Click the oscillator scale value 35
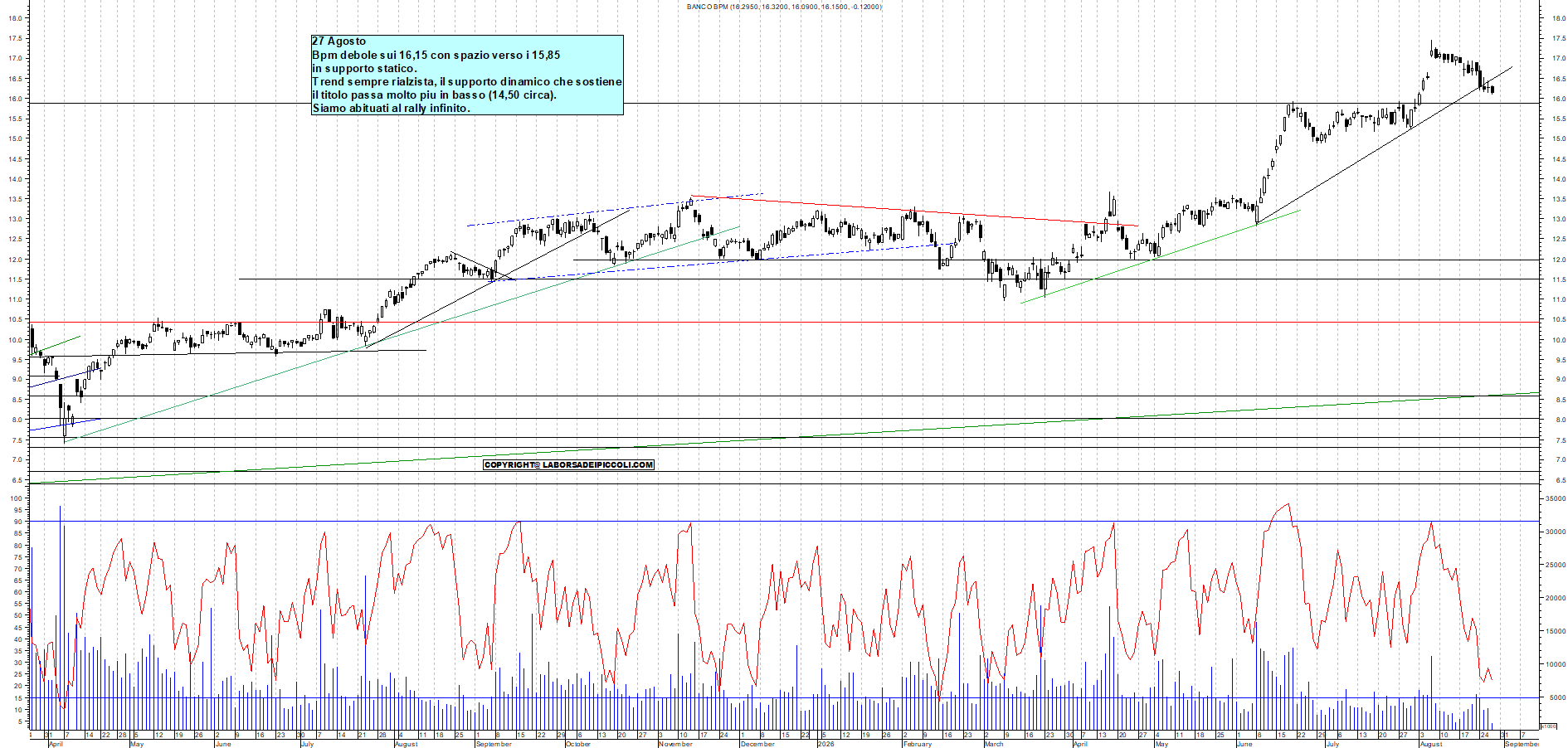This screenshot has width=1568, height=748. click(18, 651)
